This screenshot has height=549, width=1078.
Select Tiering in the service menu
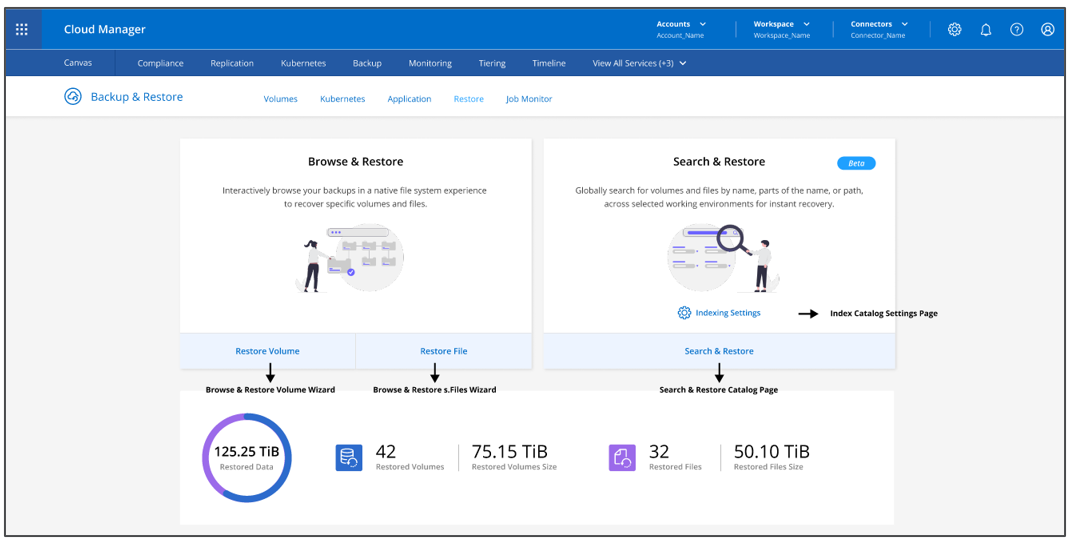492,63
